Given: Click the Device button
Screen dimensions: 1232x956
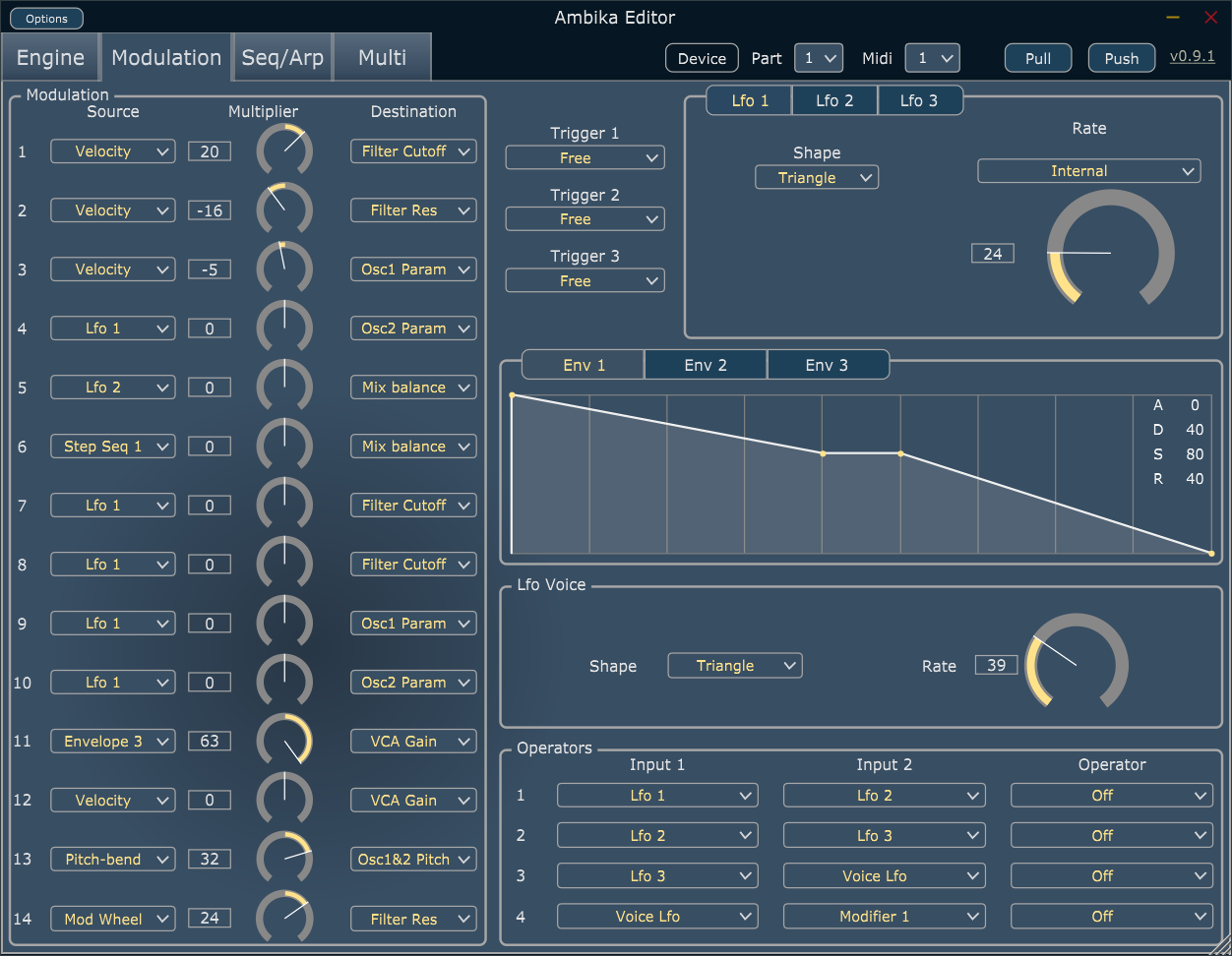Looking at the screenshot, I should [702, 58].
